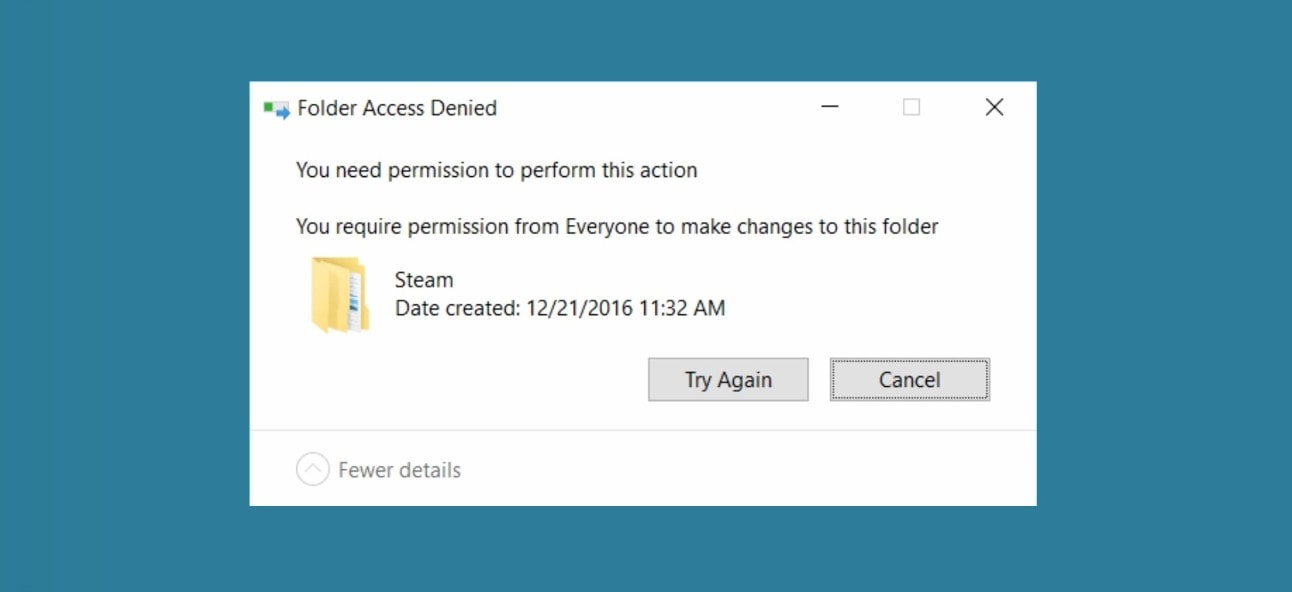Click the permission warning headline text
Screen dimensions: 1292x592
point(495,170)
